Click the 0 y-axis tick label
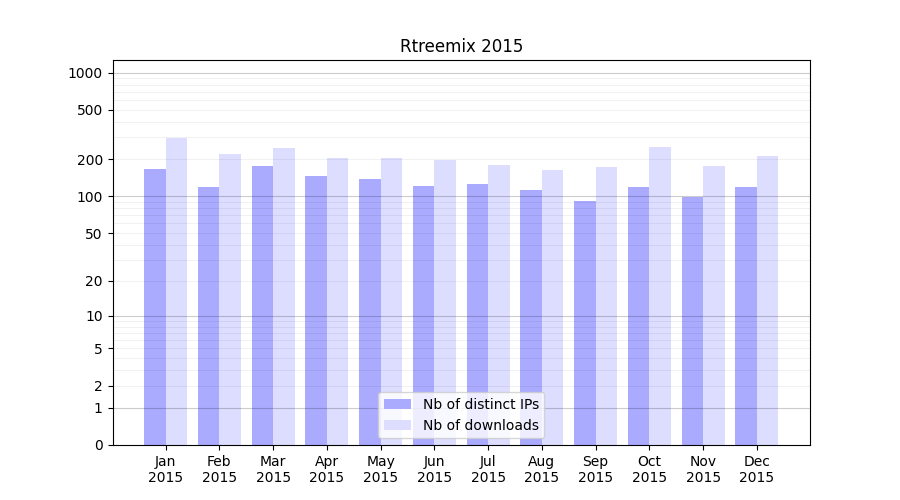900x500 pixels. coord(98,445)
